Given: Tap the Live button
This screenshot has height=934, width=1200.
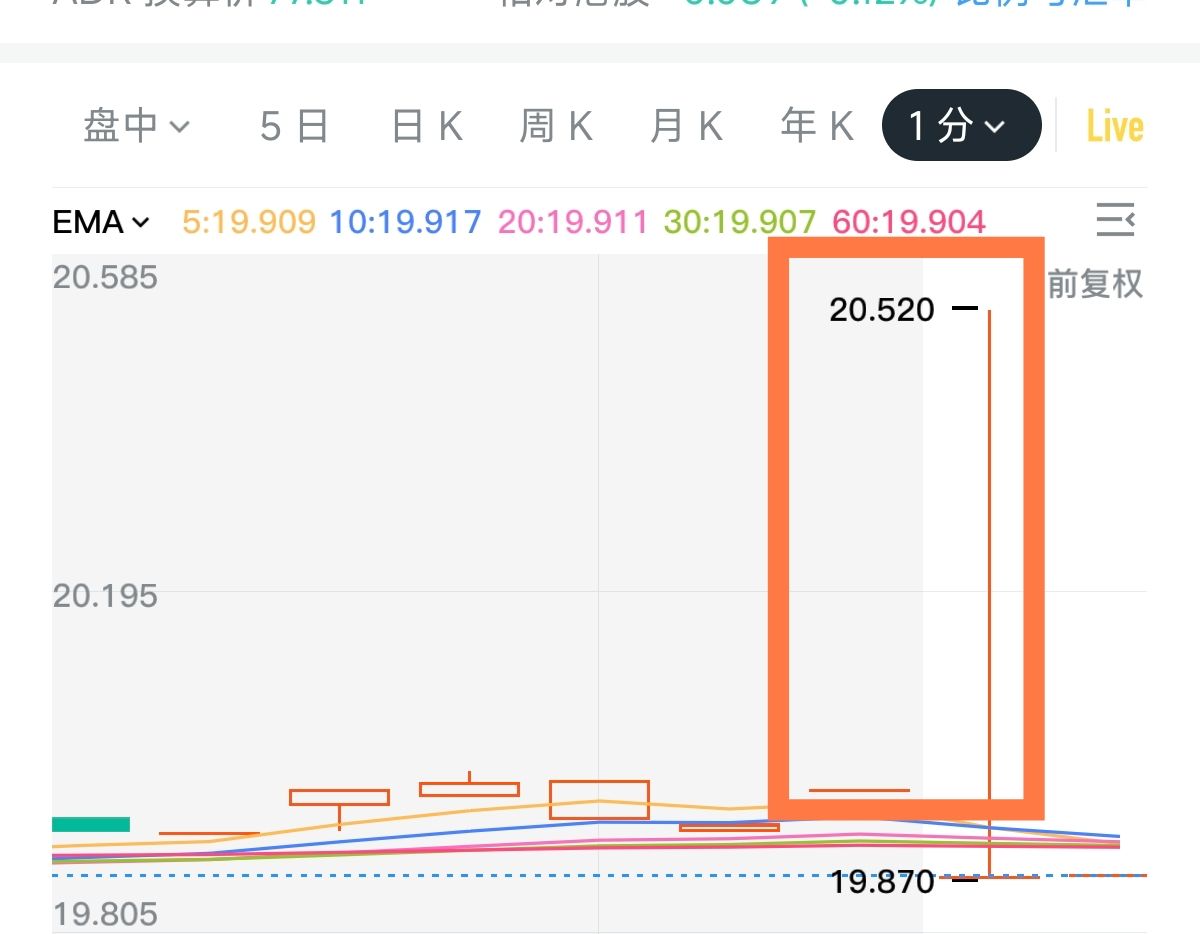Looking at the screenshot, I should pos(1115,127).
